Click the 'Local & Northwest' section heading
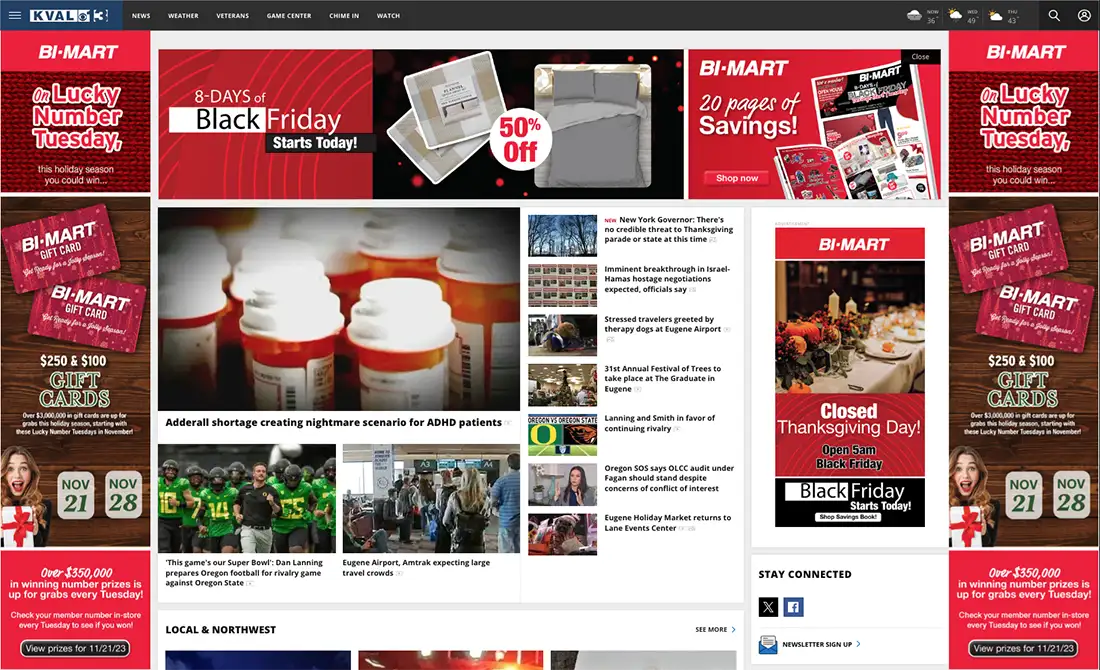 (x=220, y=629)
